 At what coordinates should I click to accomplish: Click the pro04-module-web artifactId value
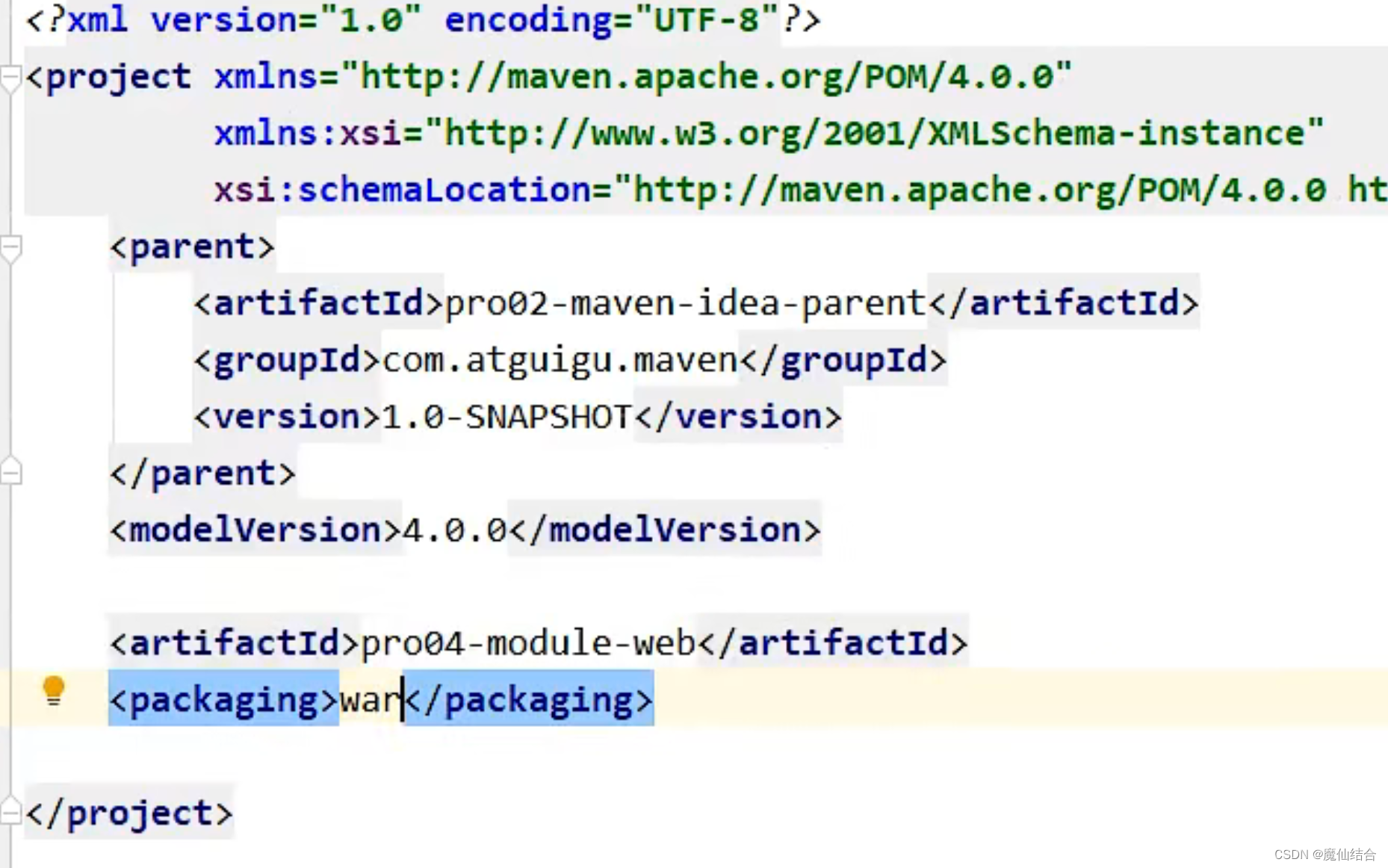coord(529,643)
